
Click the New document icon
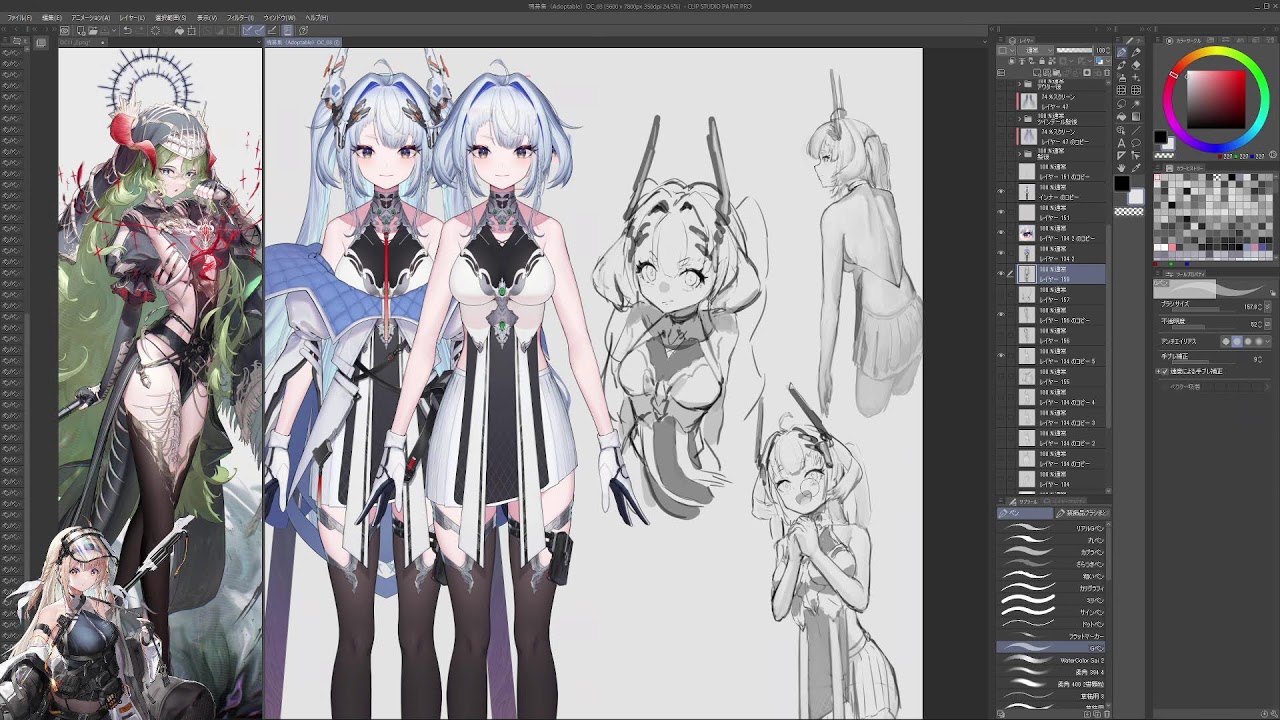(81, 31)
